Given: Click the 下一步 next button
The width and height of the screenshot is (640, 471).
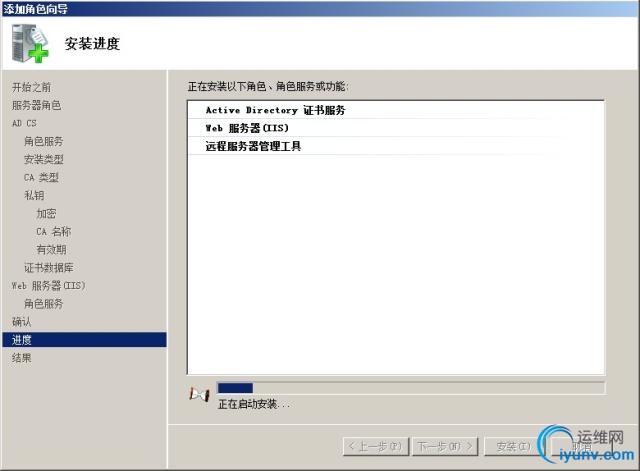Looking at the screenshot, I should tap(445, 447).
